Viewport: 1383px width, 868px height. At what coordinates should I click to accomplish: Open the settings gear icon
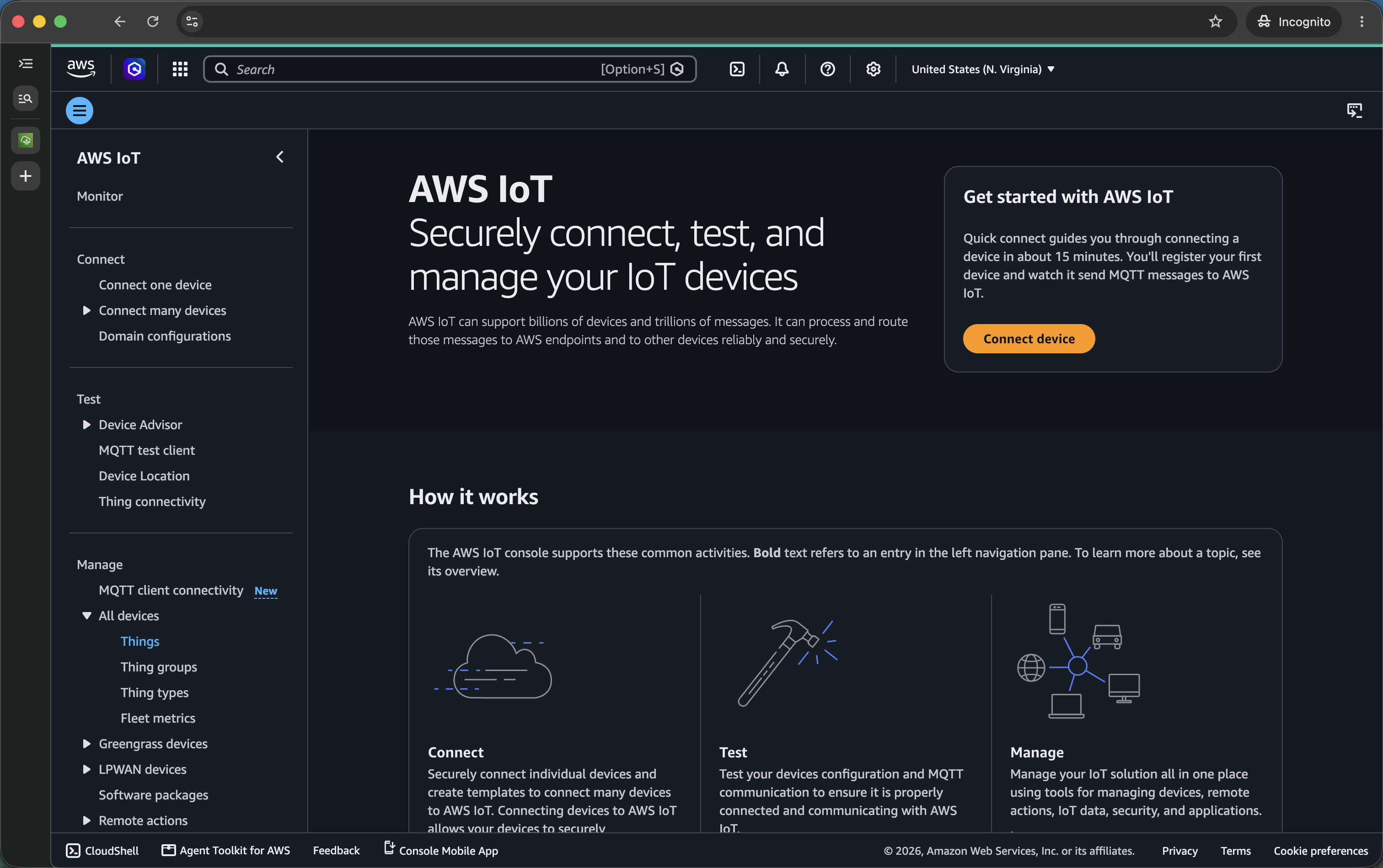[x=873, y=69]
